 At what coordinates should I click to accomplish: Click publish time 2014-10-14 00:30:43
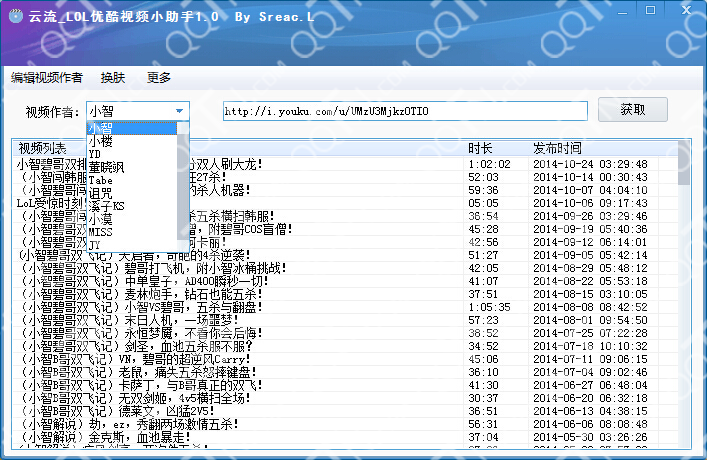[590, 177]
